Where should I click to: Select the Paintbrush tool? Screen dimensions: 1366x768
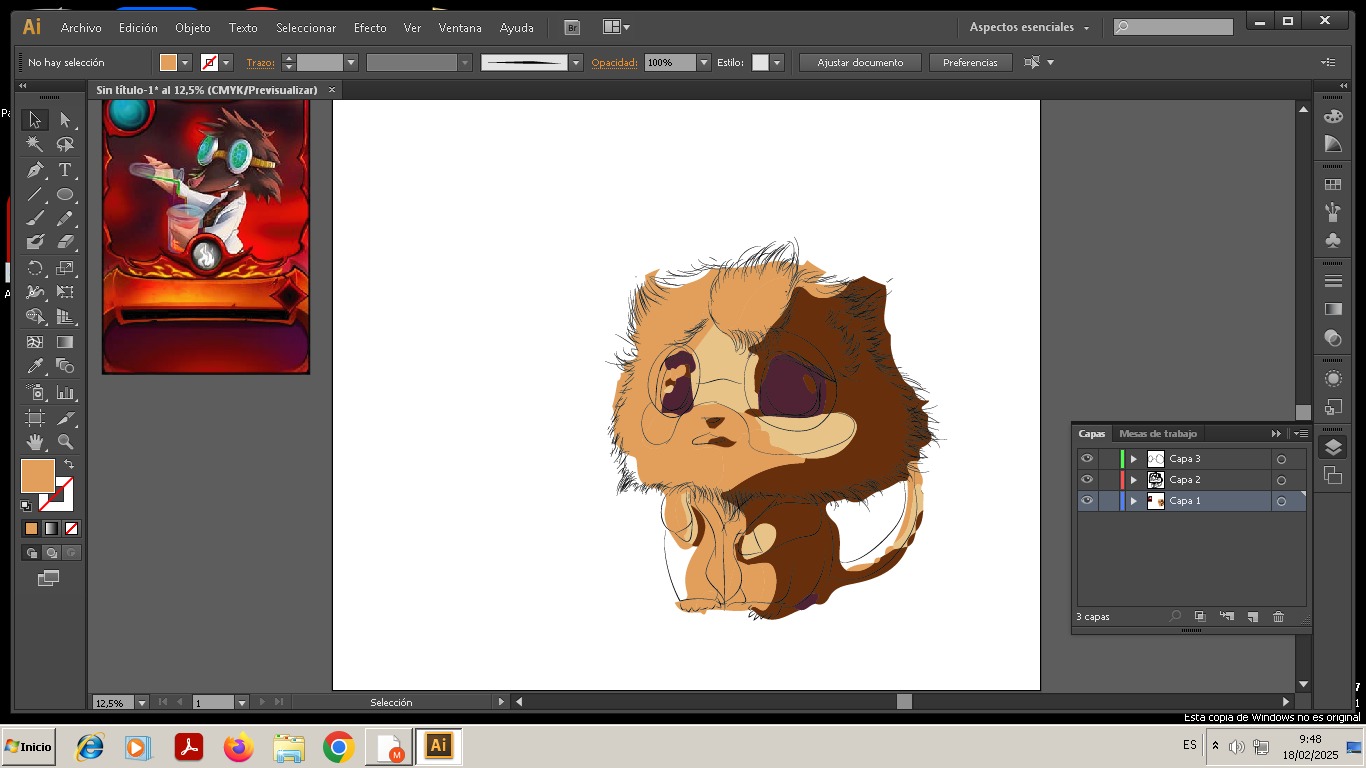coord(35,218)
